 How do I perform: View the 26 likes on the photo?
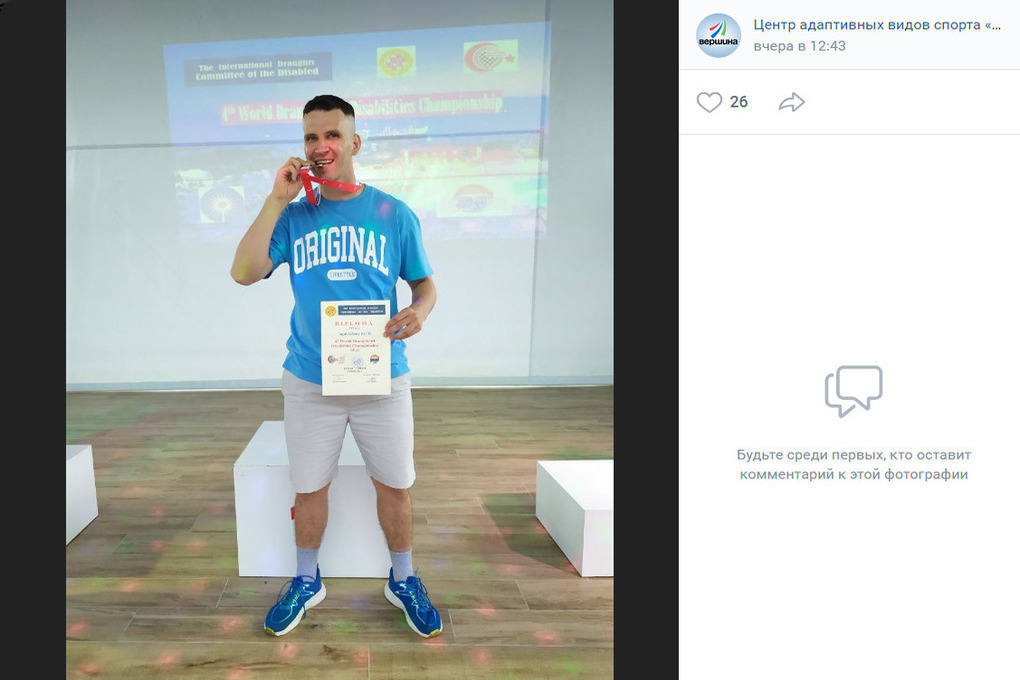(738, 102)
